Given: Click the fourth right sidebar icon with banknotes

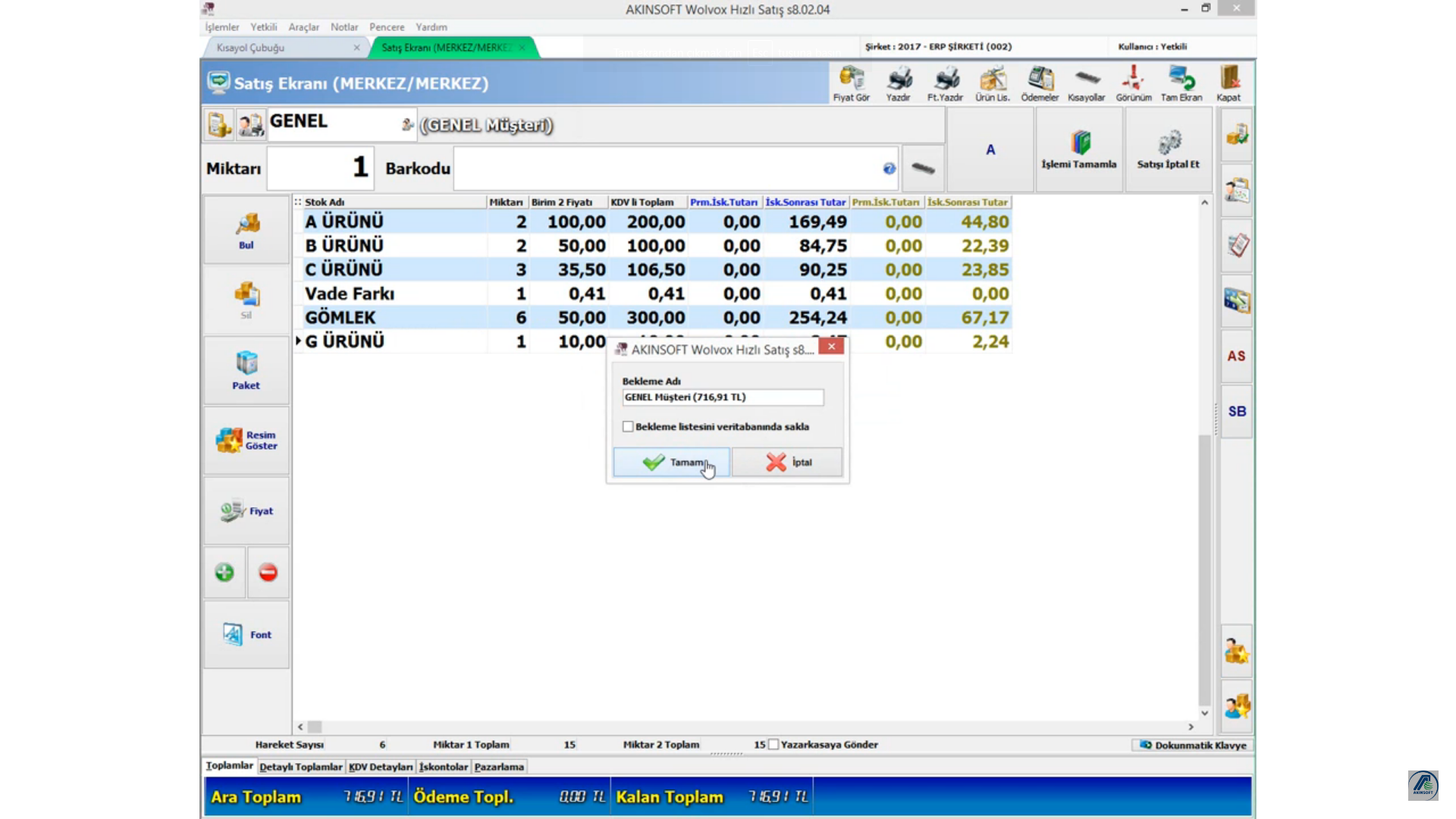Looking at the screenshot, I should click(1237, 301).
